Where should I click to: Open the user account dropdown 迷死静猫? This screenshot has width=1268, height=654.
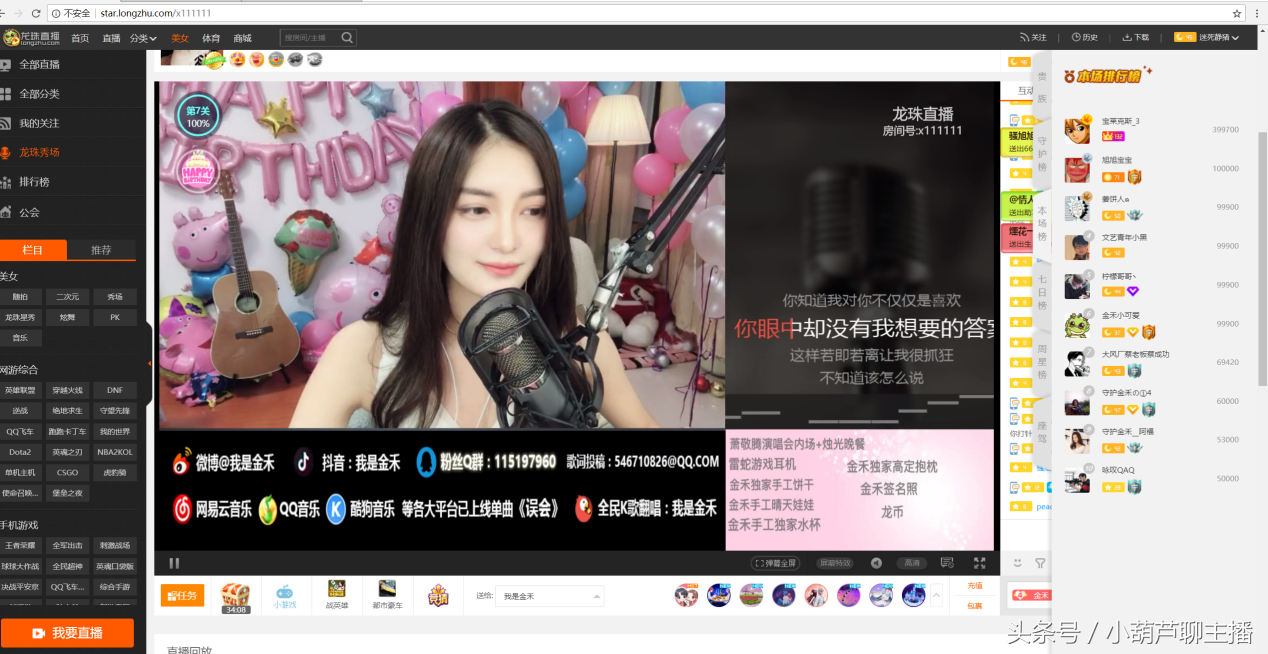[x=1208, y=37]
